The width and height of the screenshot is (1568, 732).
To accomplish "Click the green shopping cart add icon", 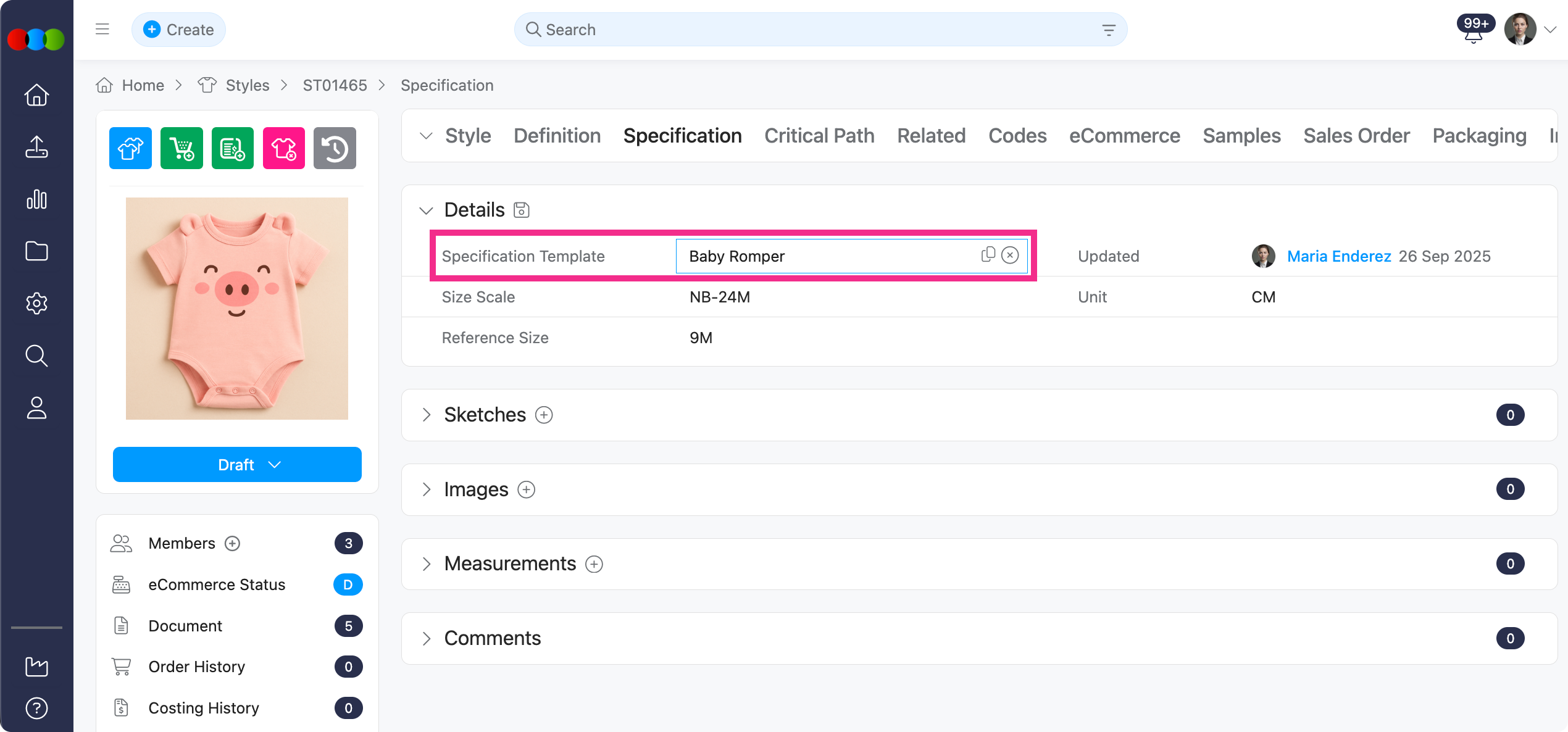I will pyautogui.click(x=181, y=148).
